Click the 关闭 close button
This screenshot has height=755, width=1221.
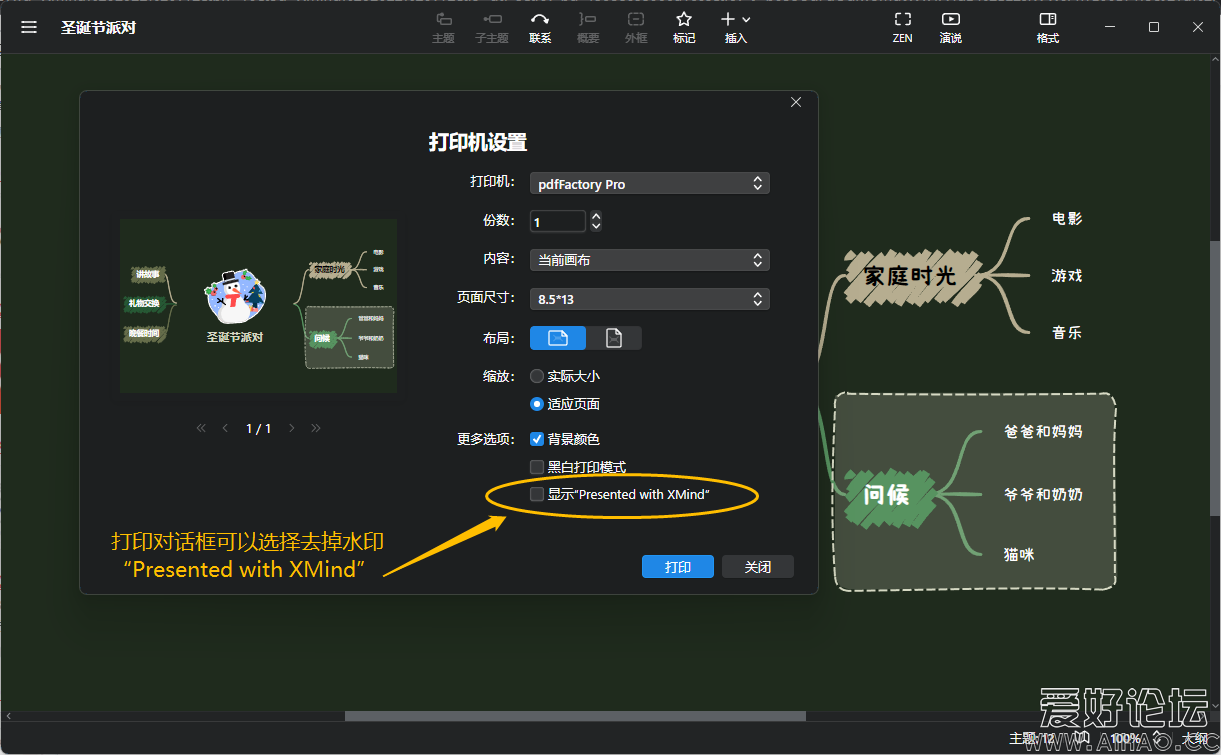click(758, 567)
